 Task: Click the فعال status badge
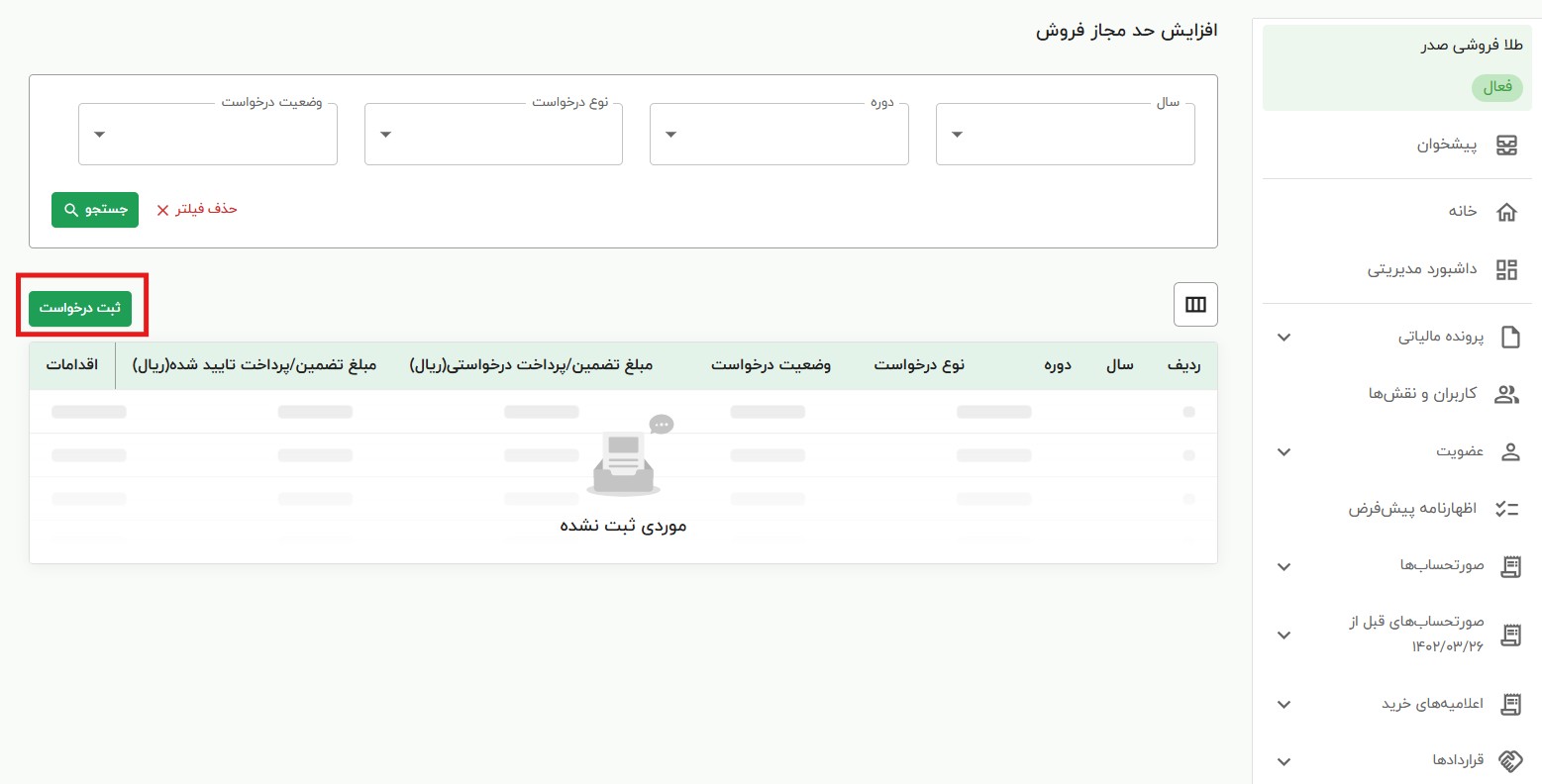click(1497, 87)
